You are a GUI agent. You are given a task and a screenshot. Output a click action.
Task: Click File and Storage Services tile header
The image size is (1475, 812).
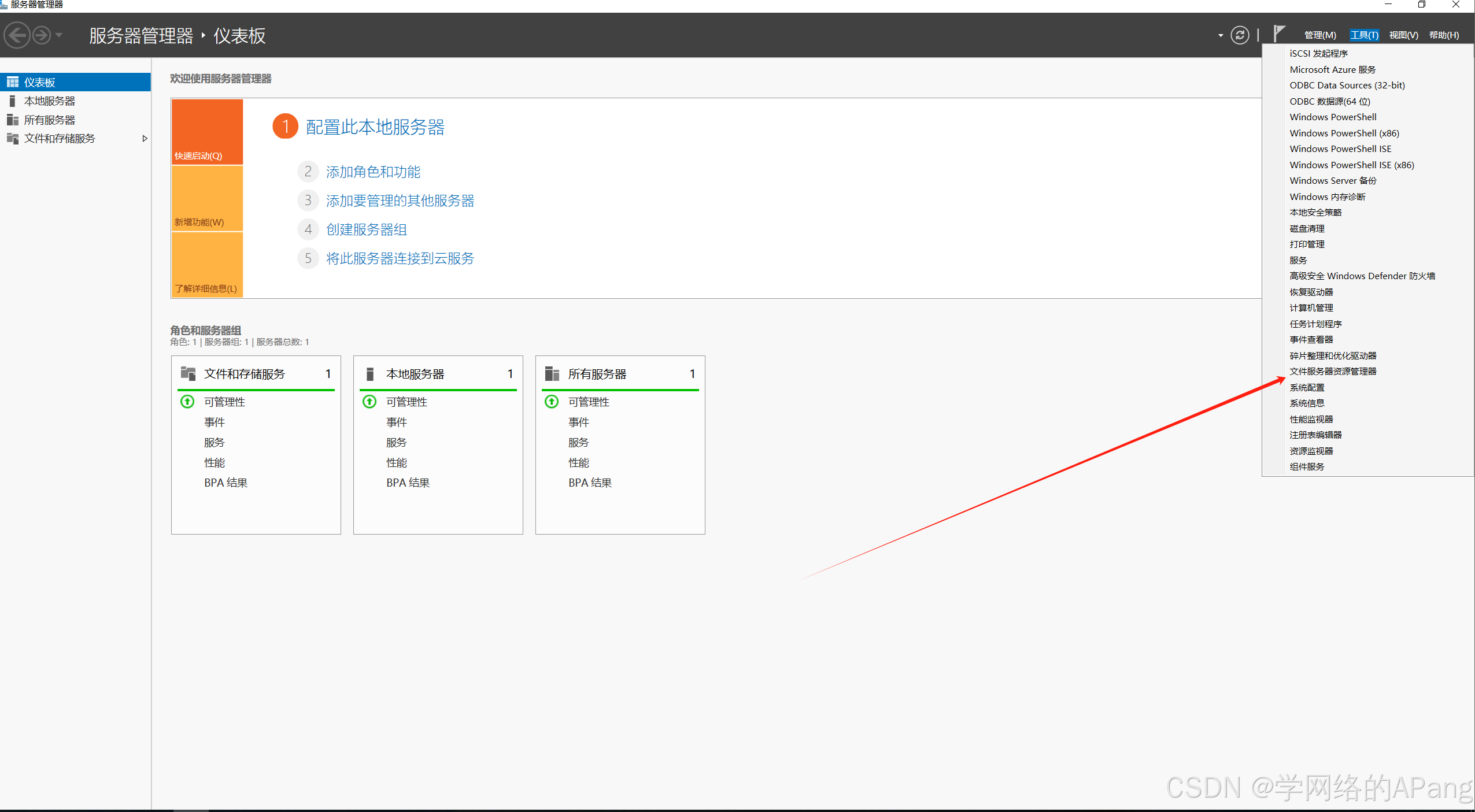click(x=245, y=374)
